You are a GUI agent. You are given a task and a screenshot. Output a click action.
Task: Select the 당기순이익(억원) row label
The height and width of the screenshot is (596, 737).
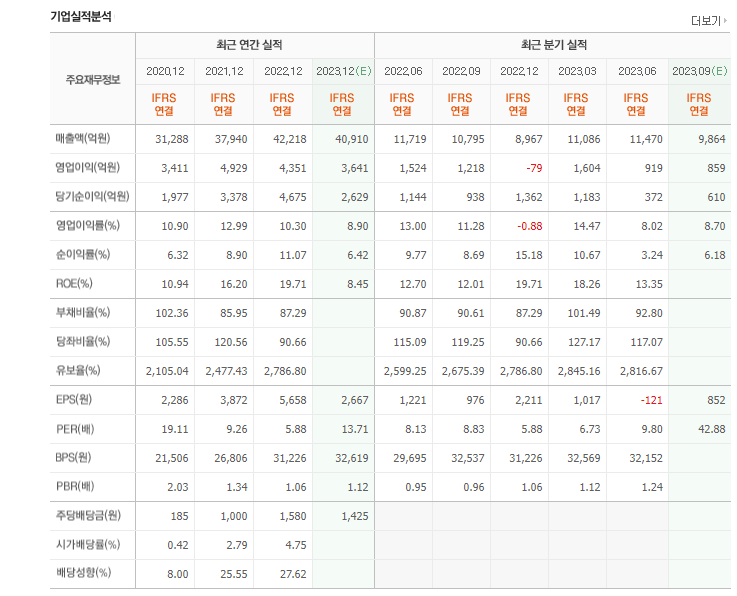(92, 196)
